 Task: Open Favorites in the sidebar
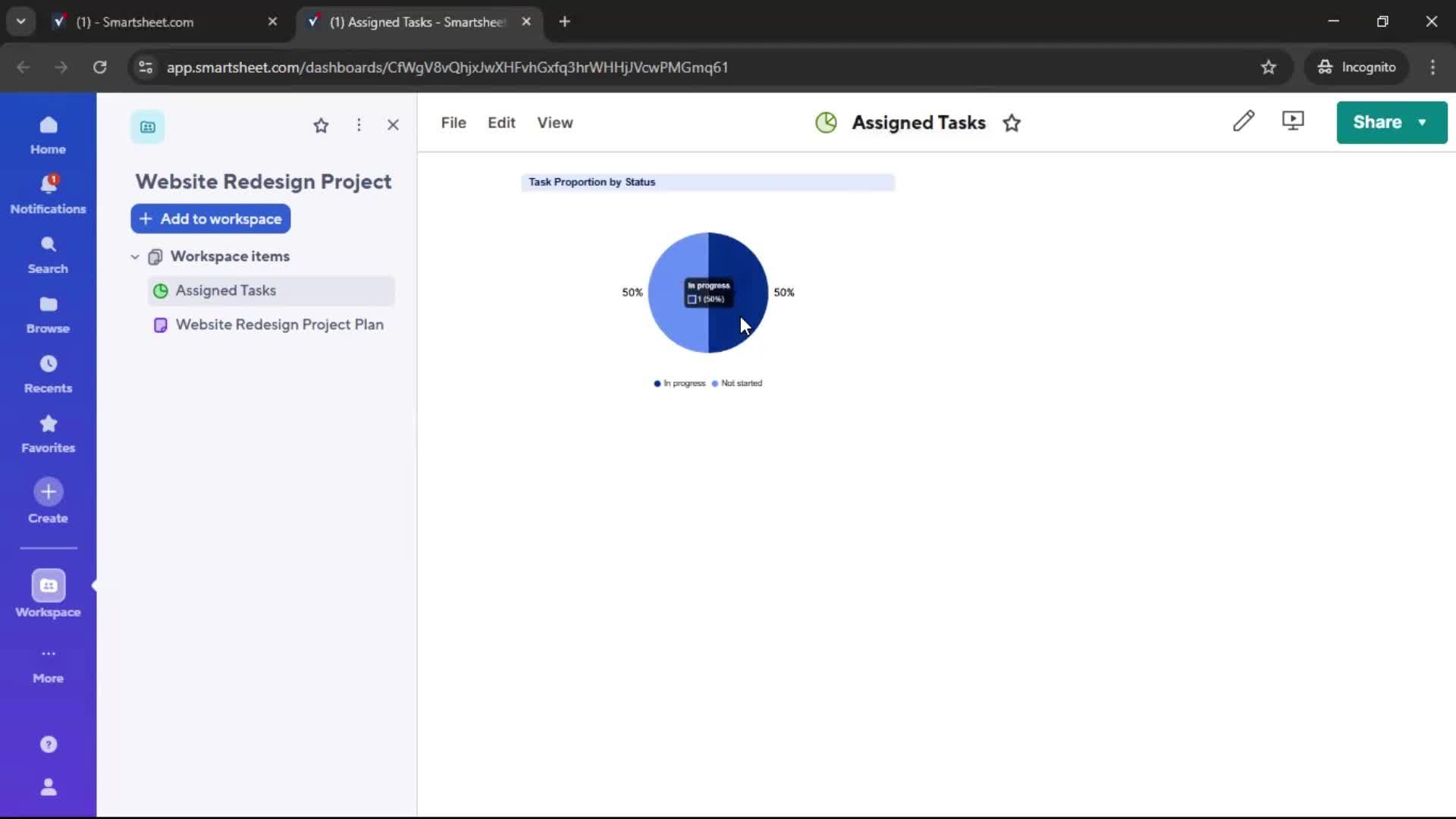coord(48,432)
